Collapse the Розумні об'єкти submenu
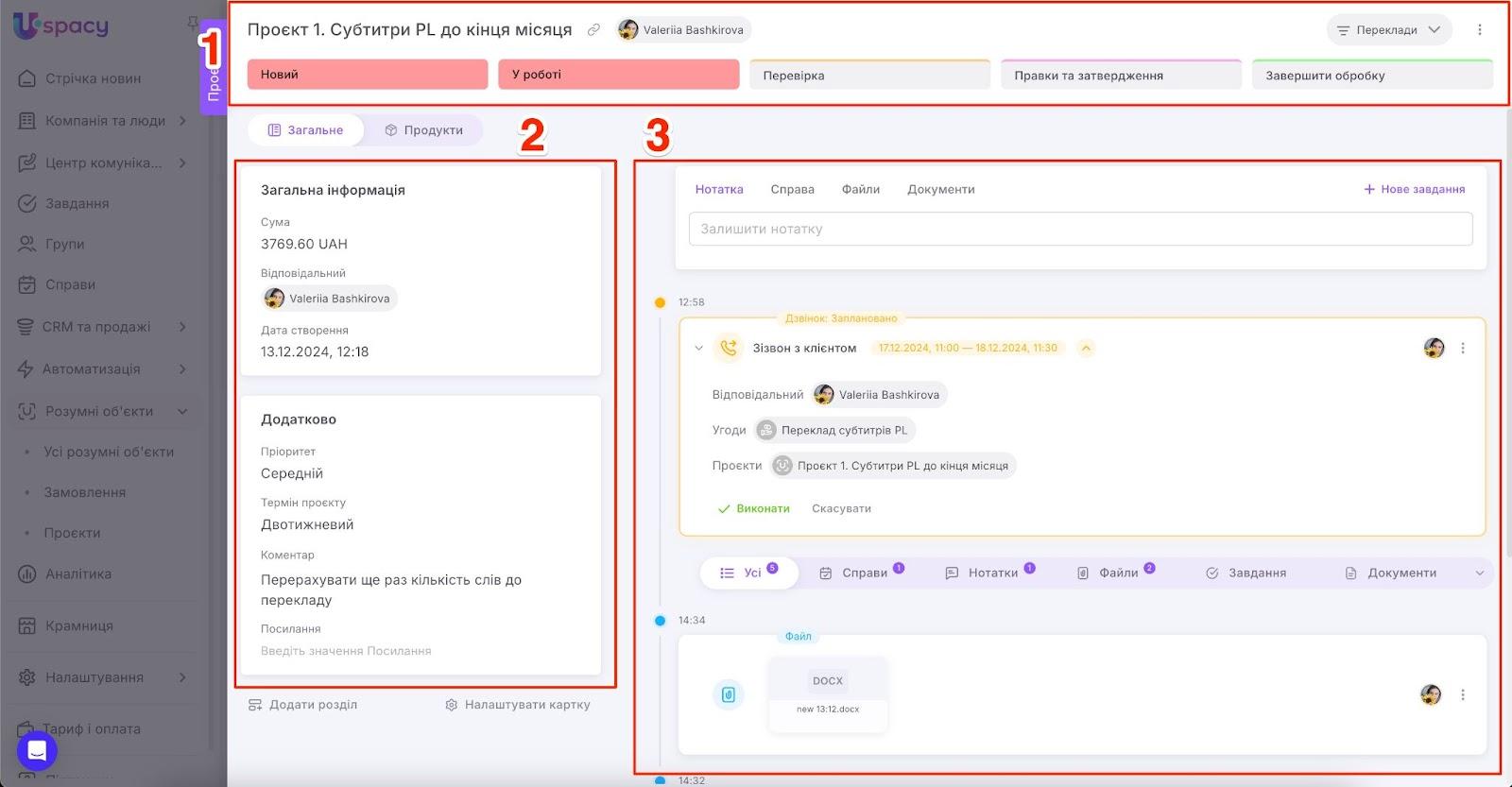The image size is (1512, 787). coord(182,411)
